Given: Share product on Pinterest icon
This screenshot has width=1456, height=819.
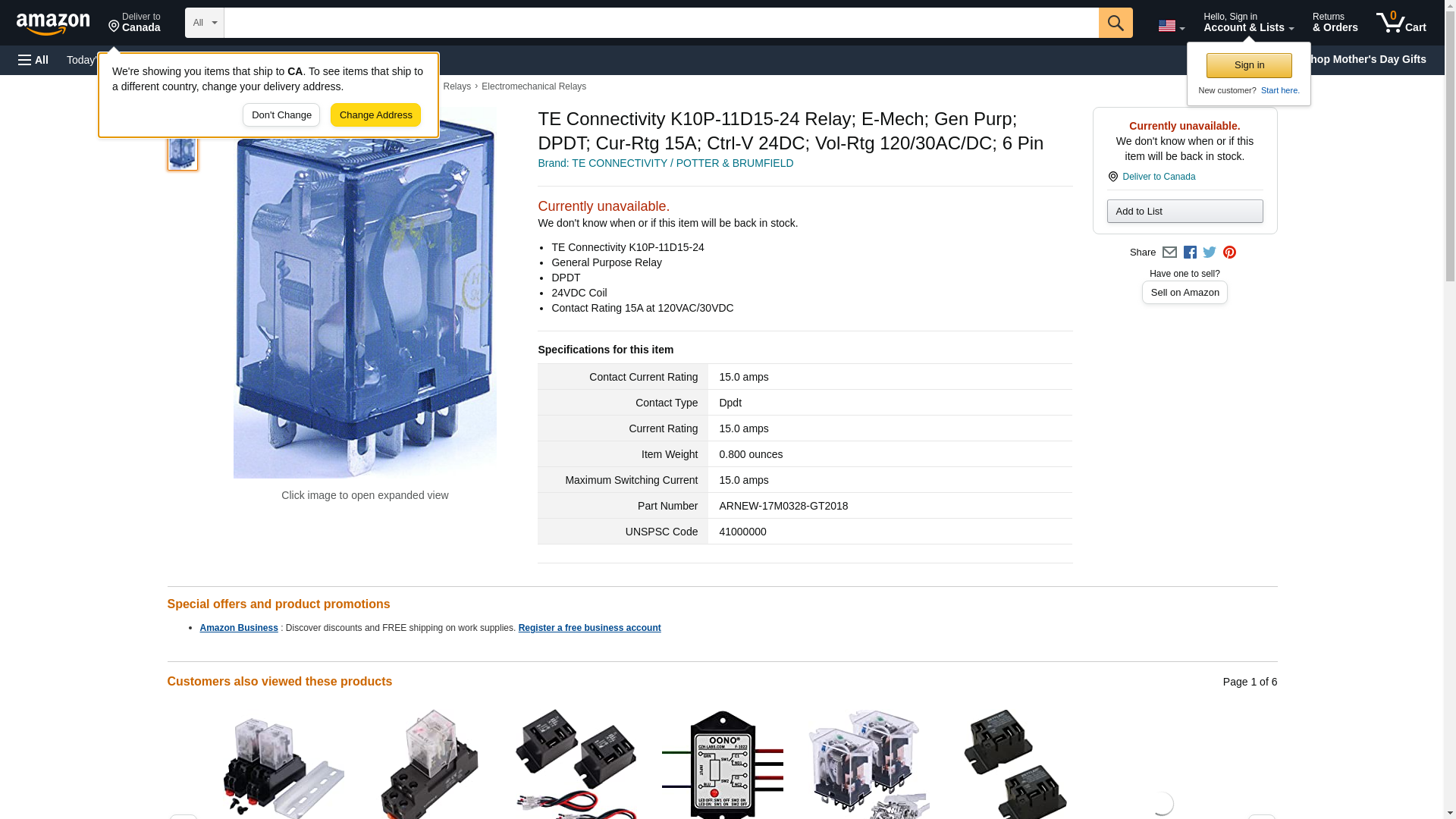Looking at the screenshot, I should tap(1229, 253).
